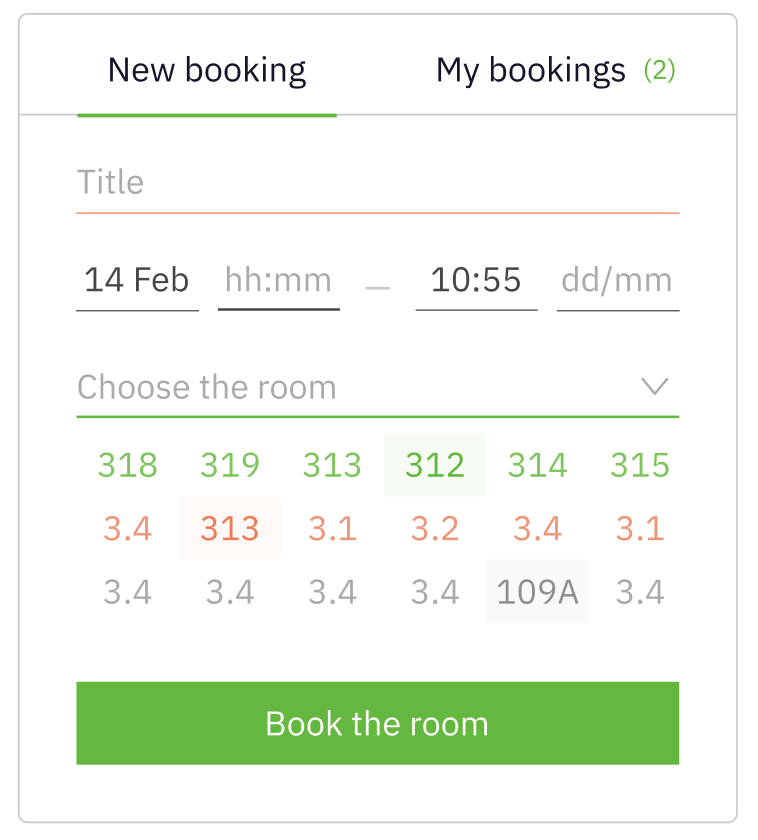
Task: Pick available room 314
Action: pyautogui.click(x=537, y=465)
